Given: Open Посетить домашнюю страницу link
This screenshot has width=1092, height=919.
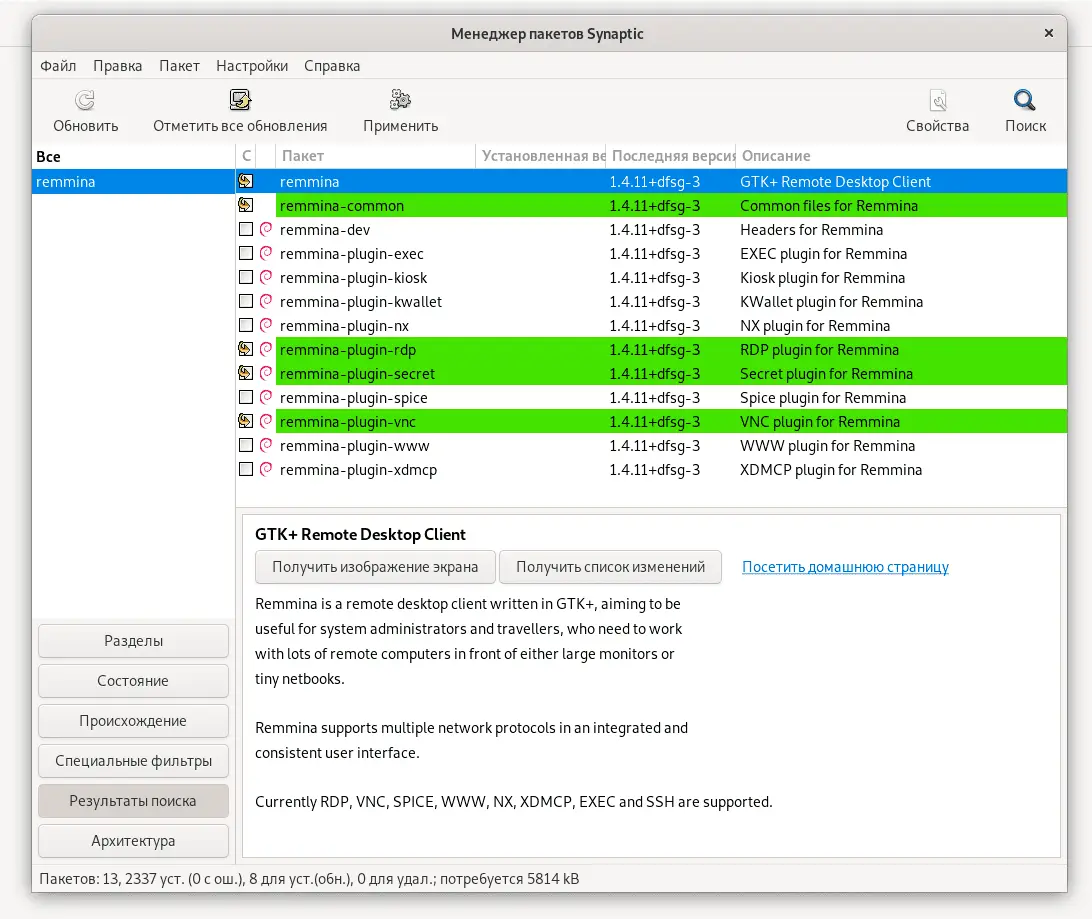Looking at the screenshot, I should (845, 567).
